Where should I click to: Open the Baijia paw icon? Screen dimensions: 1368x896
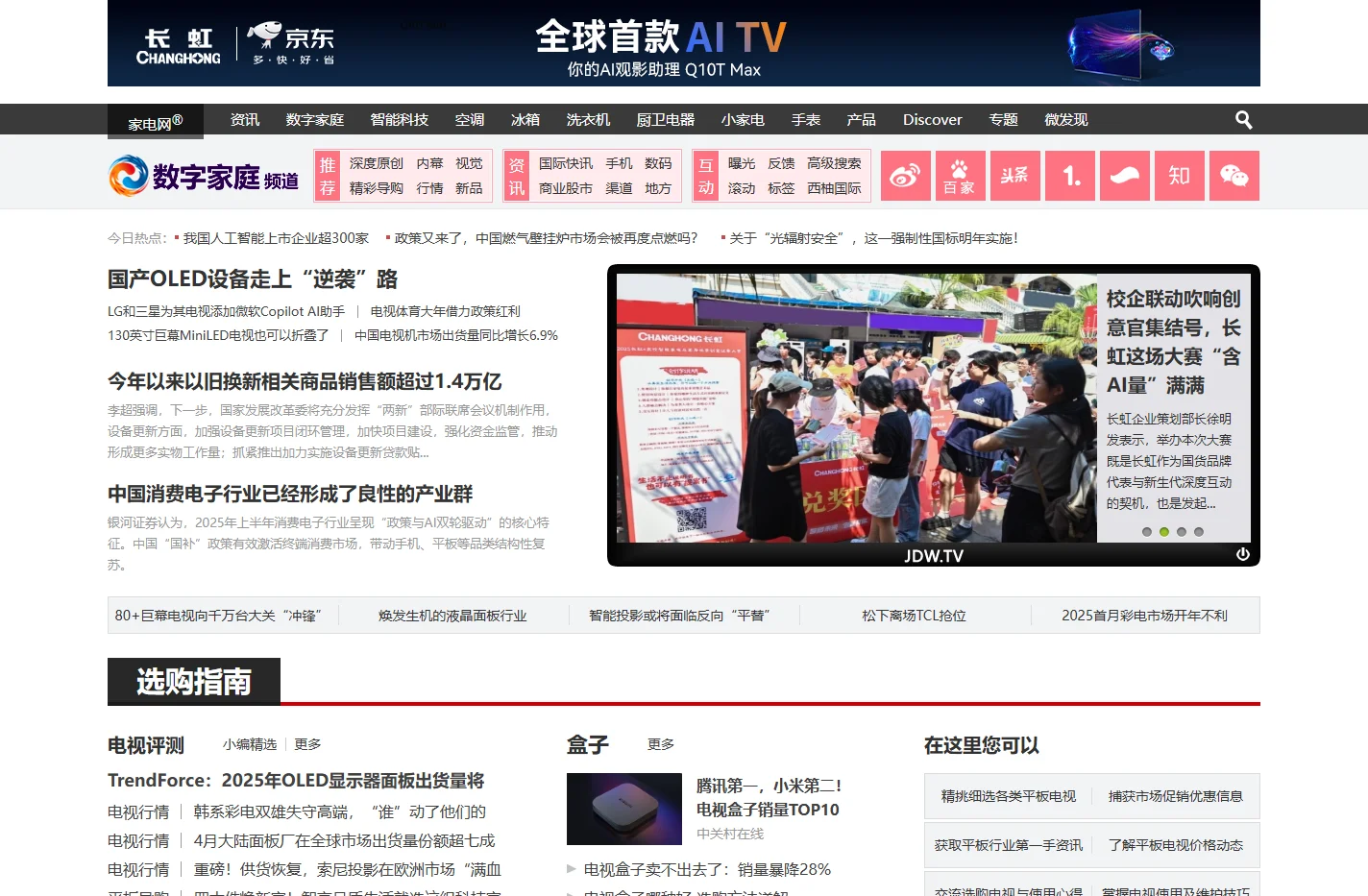point(961,176)
